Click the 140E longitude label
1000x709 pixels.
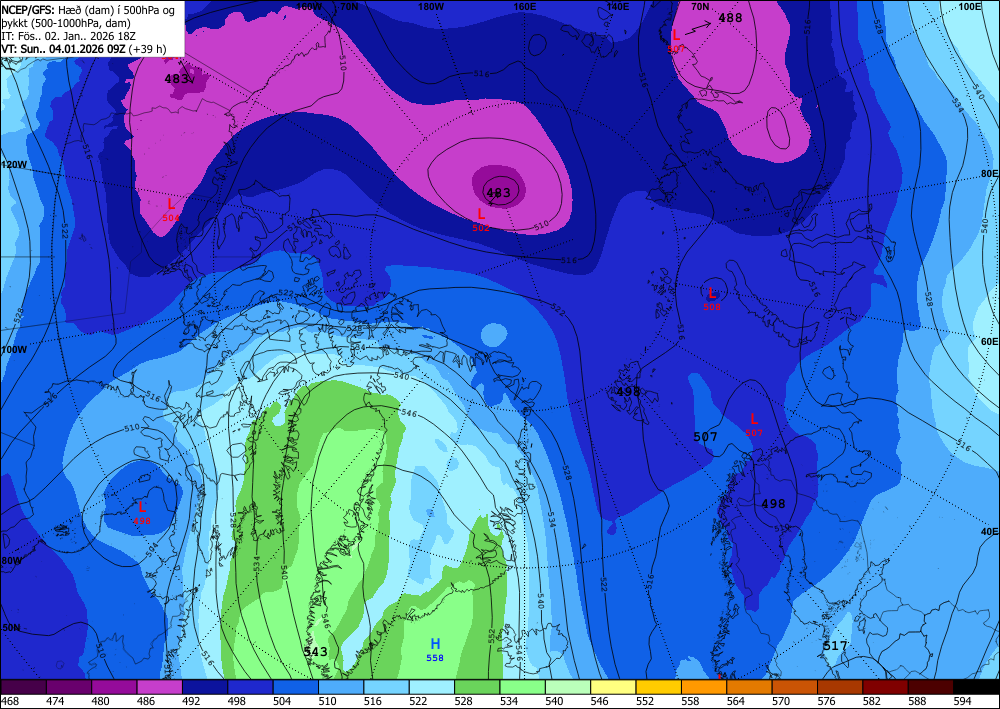tap(617, 6)
